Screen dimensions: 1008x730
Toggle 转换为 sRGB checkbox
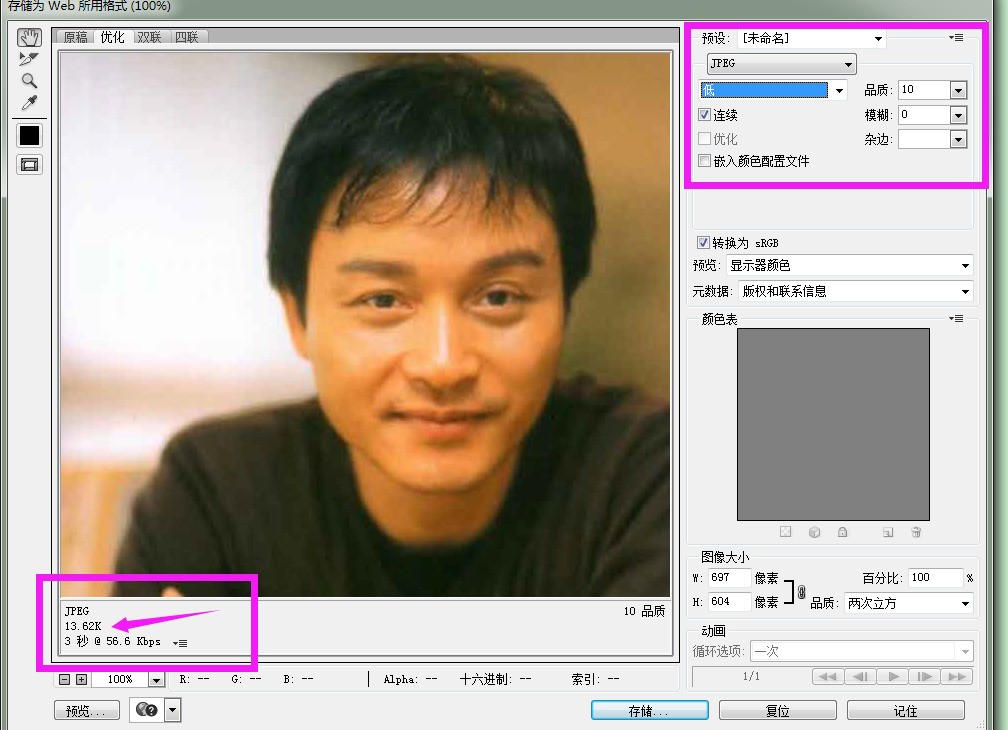703,243
